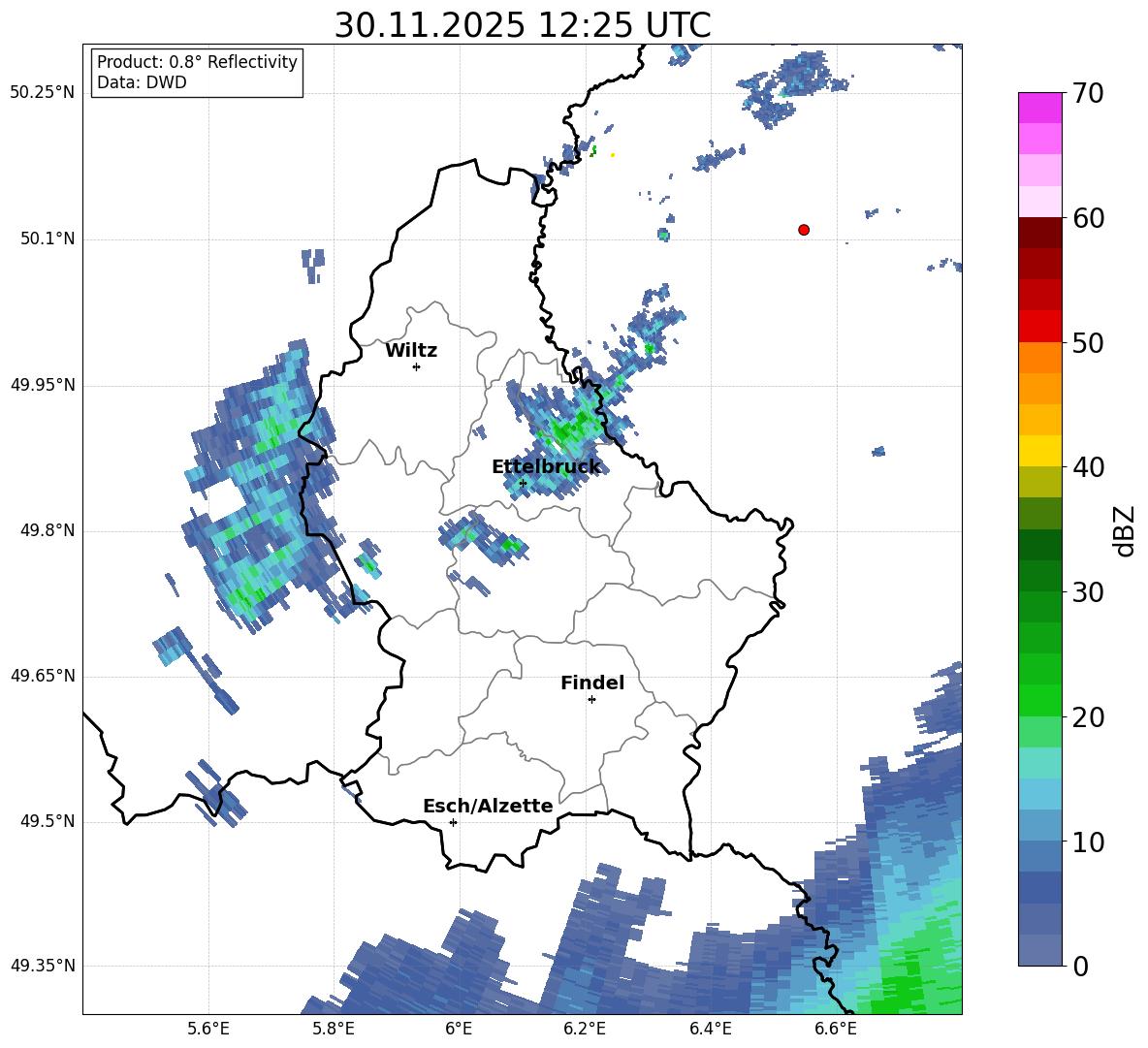Click the colorbar "60" tick label
The height and width of the screenshot is (1048, 1148).
(x=1088, y=217)
